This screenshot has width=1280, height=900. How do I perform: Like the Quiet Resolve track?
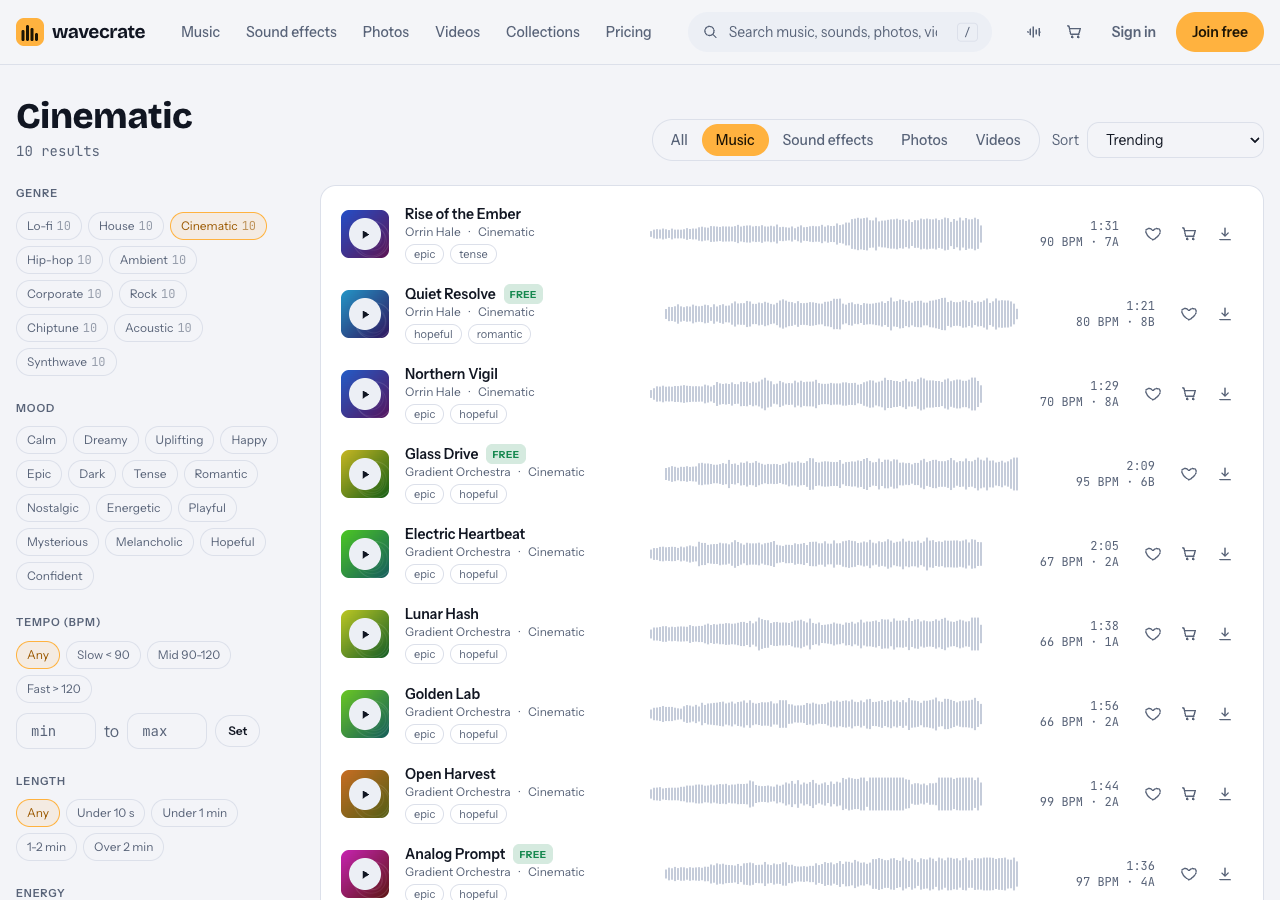[x=1189, y=314]
